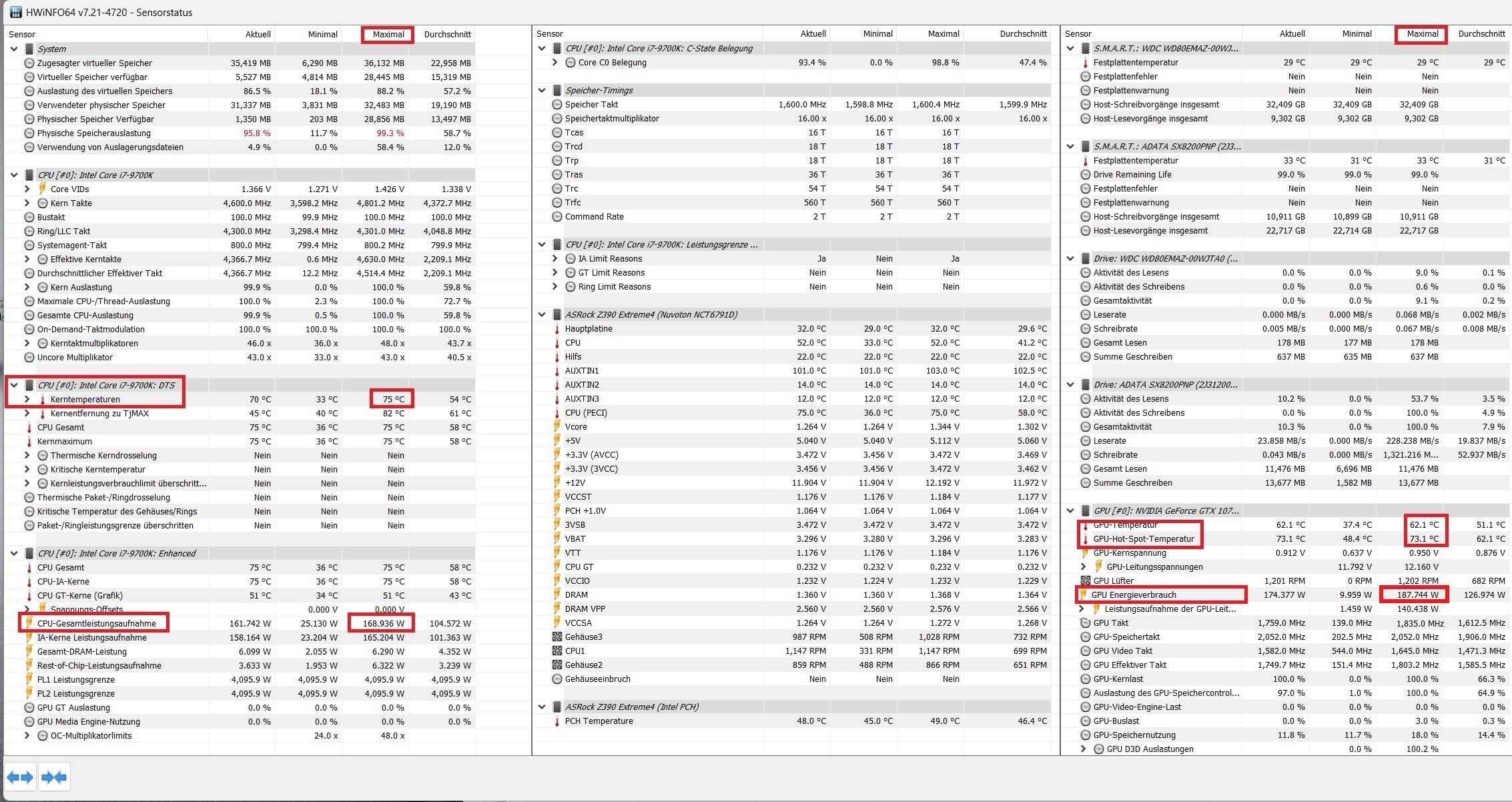This screenshot has width=1512, height=802.
Task: Click Durchschnitt column header in middle panel
Action: [x=1023, y=34]
